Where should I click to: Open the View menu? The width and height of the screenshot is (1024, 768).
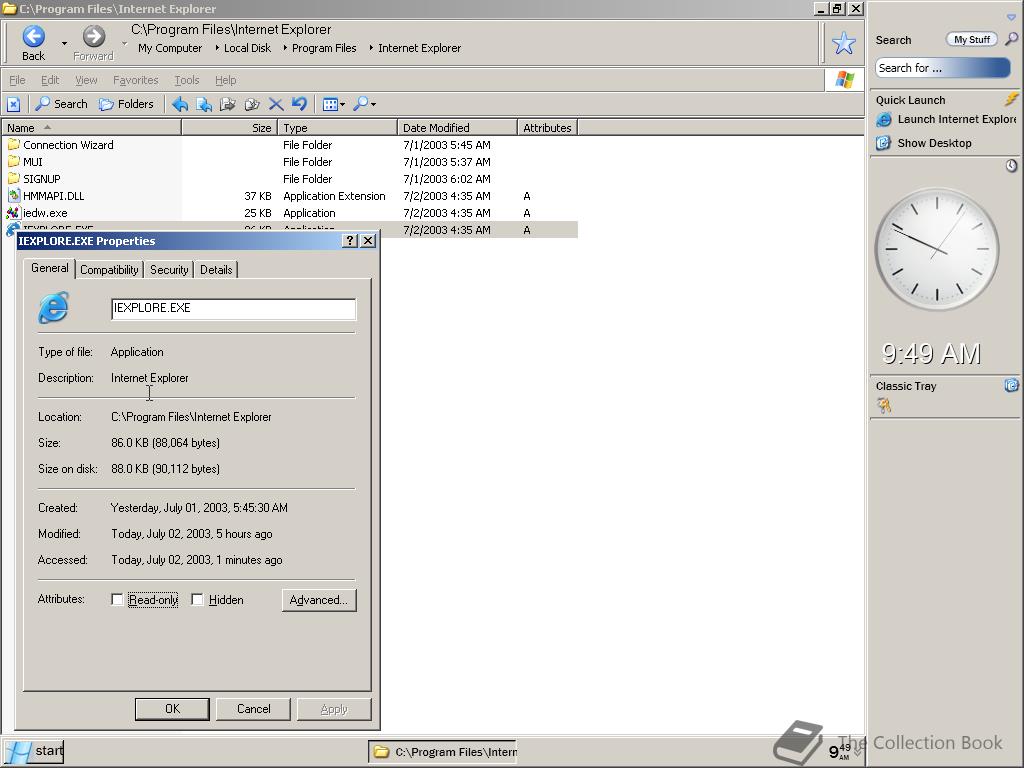pos(86,80)
